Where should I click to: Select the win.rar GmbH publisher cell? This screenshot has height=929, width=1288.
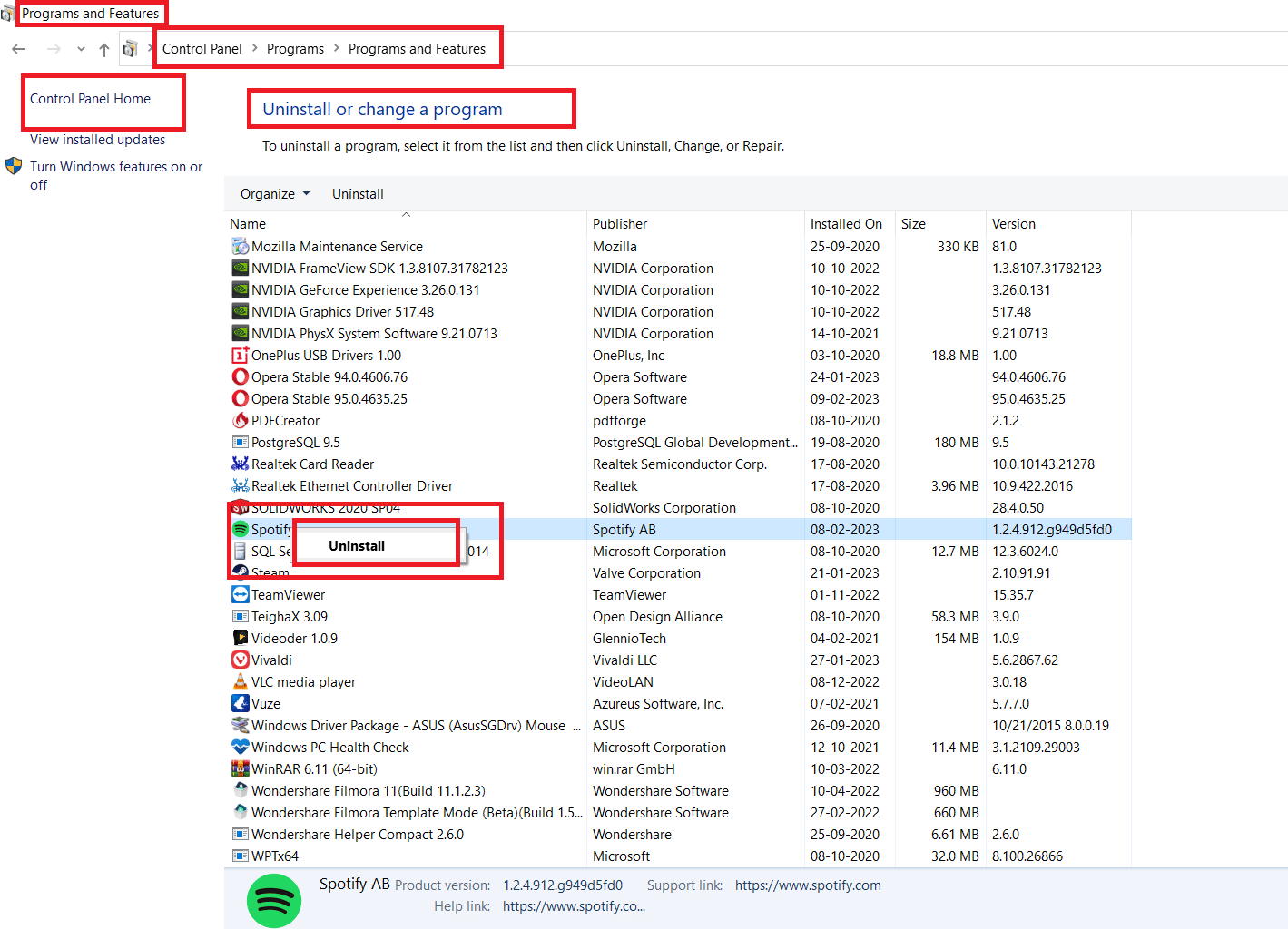[634, 769]
